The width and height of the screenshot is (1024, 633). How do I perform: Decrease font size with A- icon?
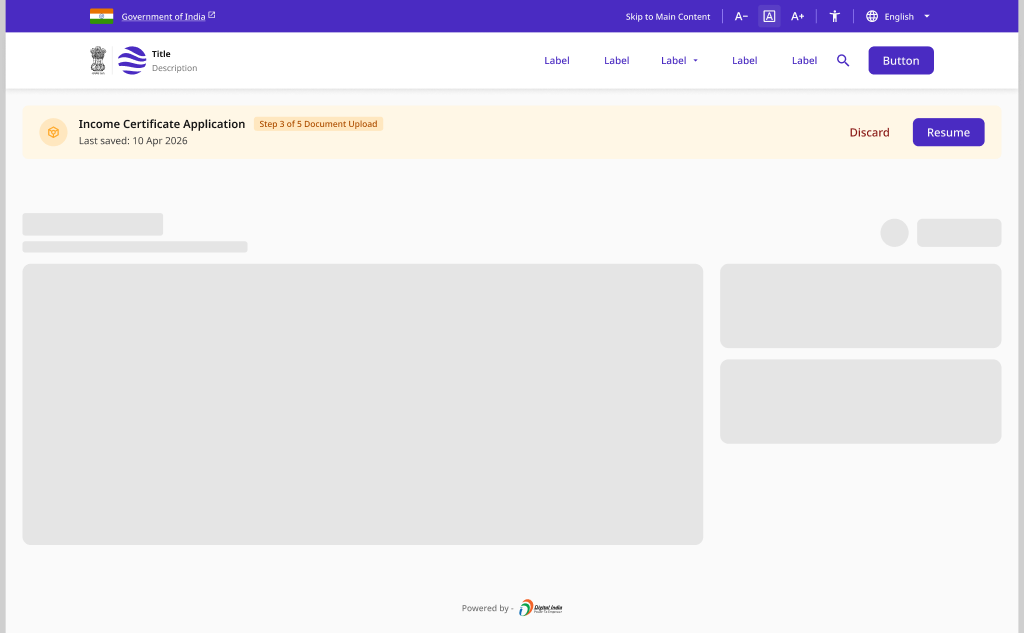click(741, 16)
